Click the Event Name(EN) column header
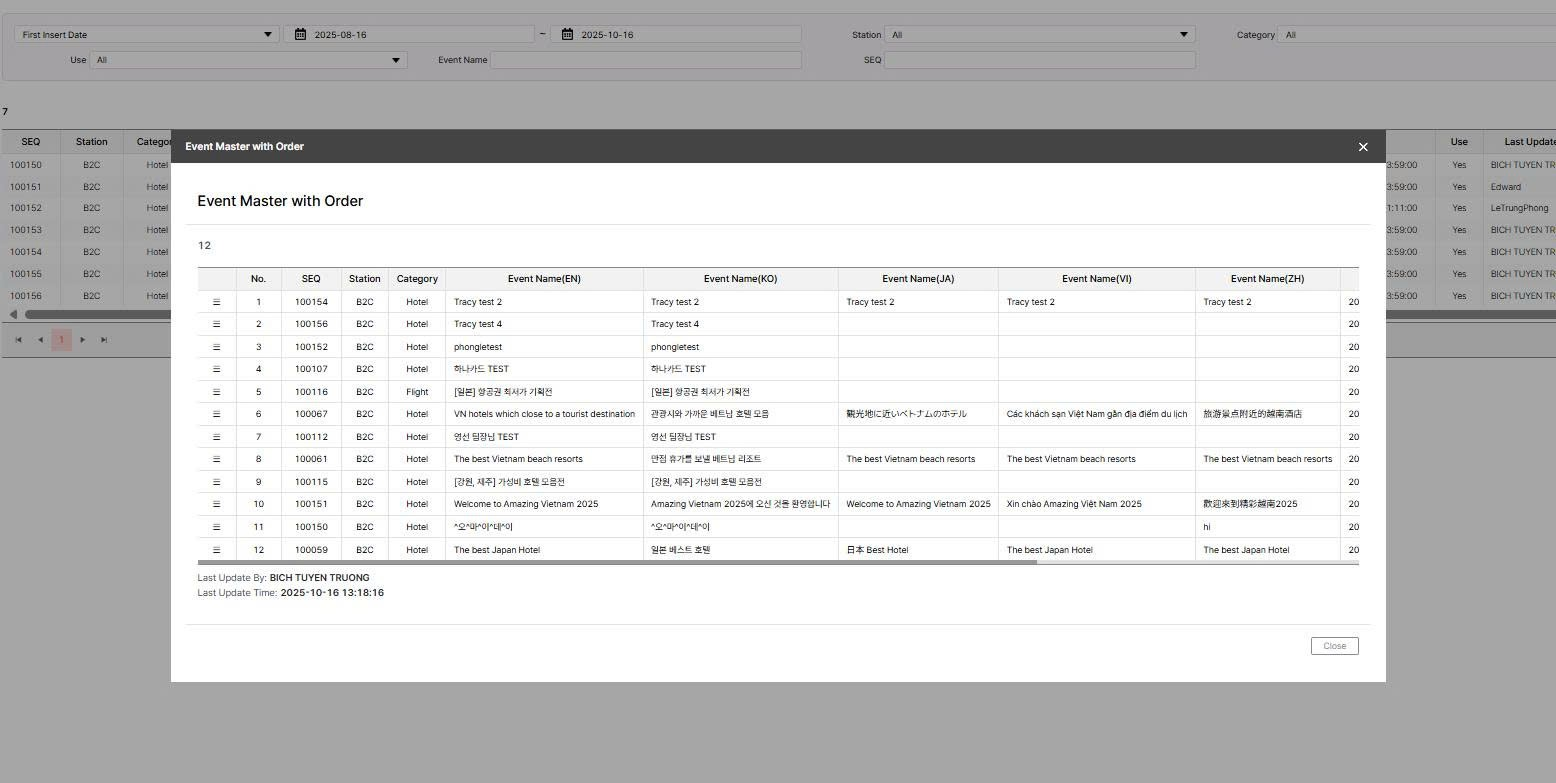 tap(544, 279)
